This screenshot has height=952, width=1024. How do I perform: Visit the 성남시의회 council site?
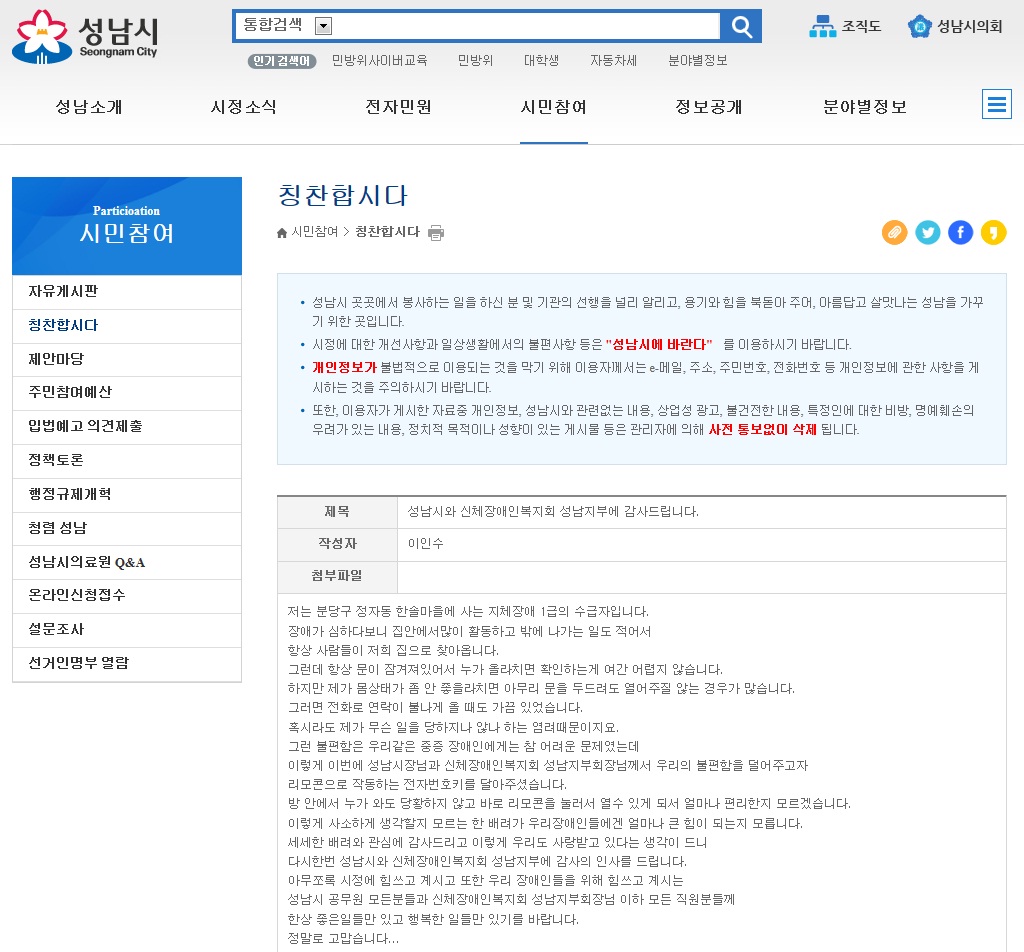(955, 27)
